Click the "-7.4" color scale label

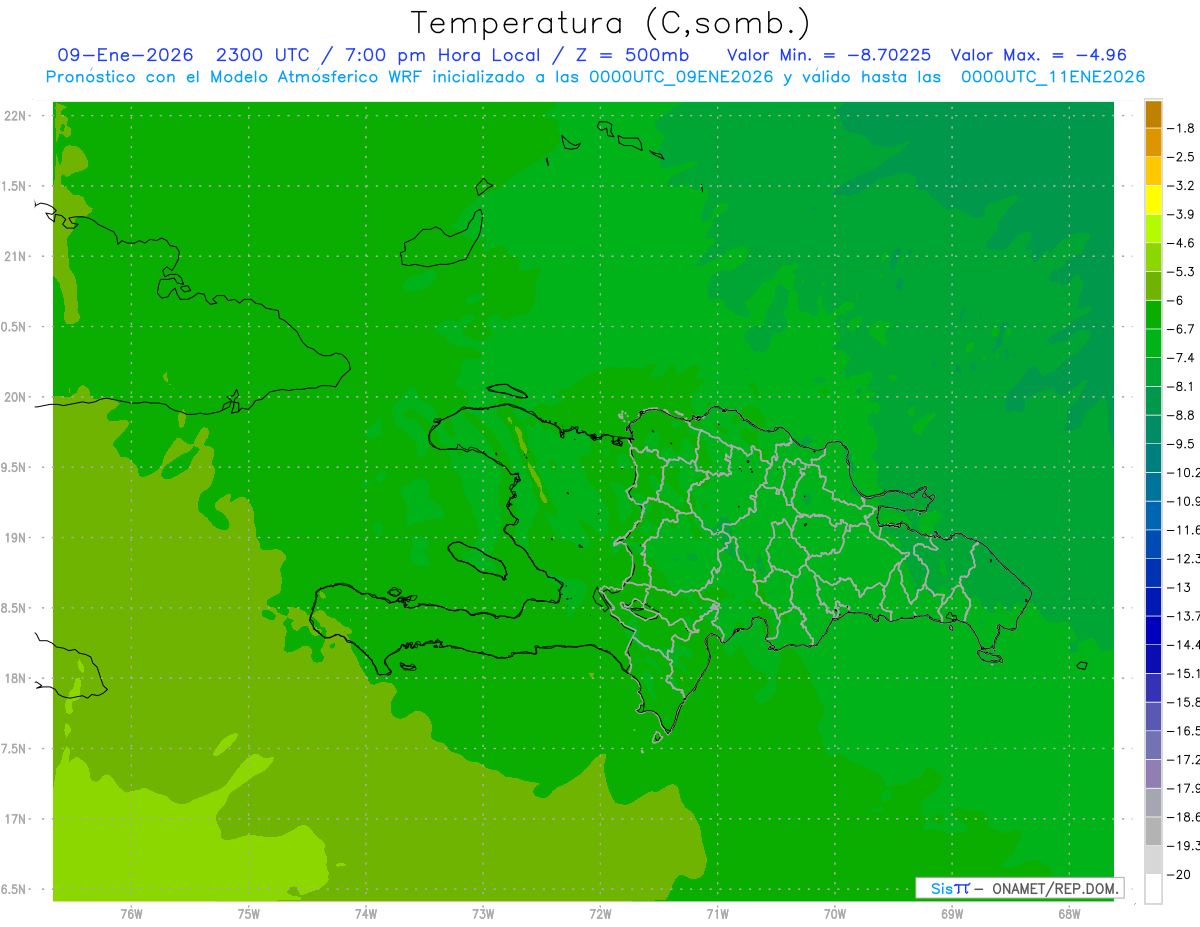coord(1183,357)
